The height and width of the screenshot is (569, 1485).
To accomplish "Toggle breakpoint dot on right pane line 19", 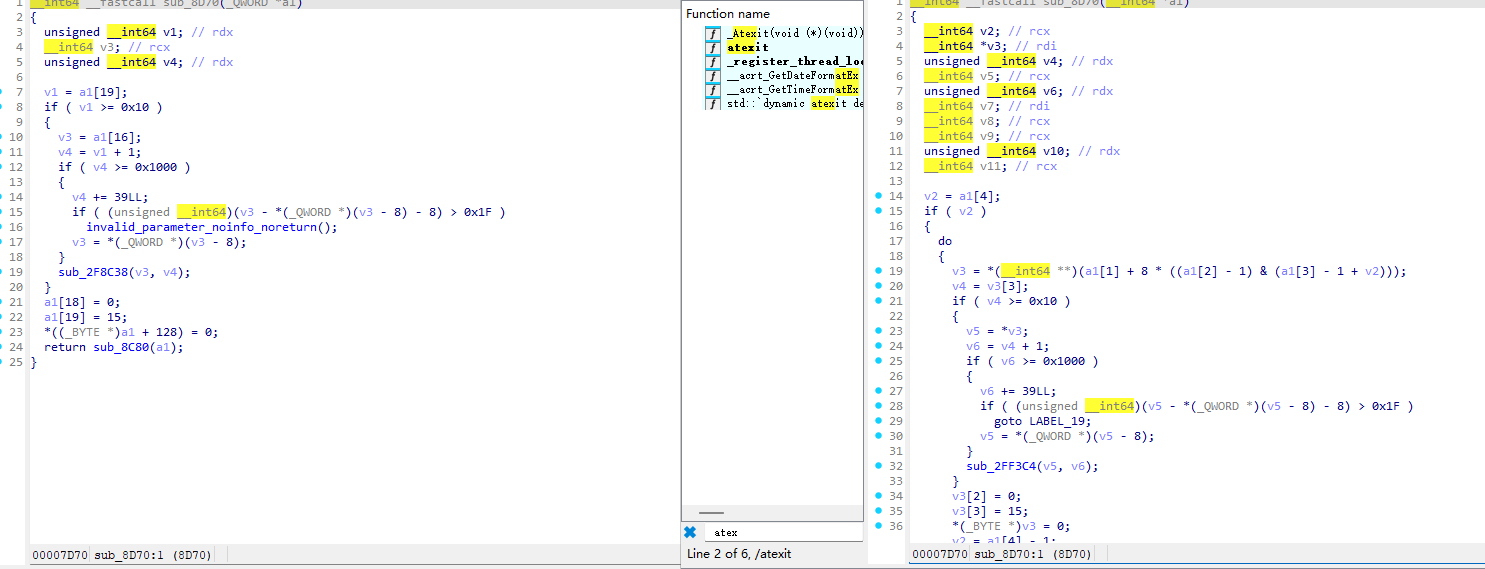I will tap(878, 271).
